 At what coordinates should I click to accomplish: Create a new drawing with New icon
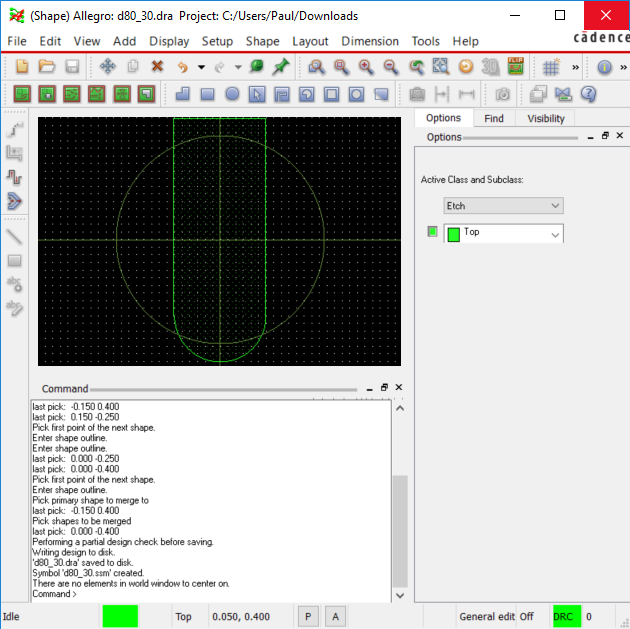click(22, 66)
